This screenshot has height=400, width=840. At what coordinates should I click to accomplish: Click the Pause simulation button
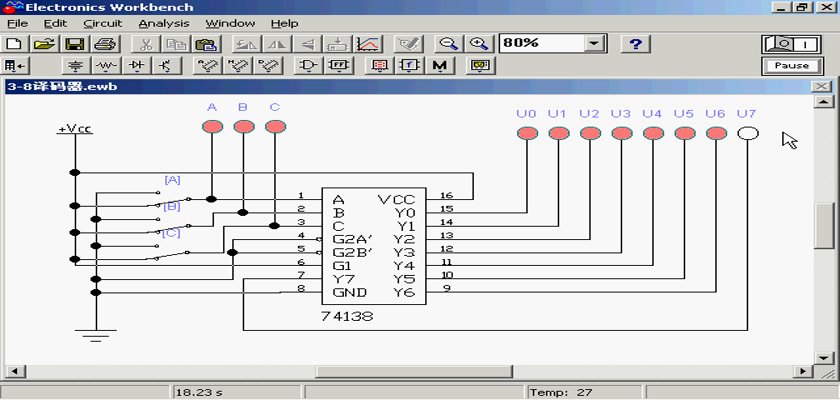[x=792, y=66]
